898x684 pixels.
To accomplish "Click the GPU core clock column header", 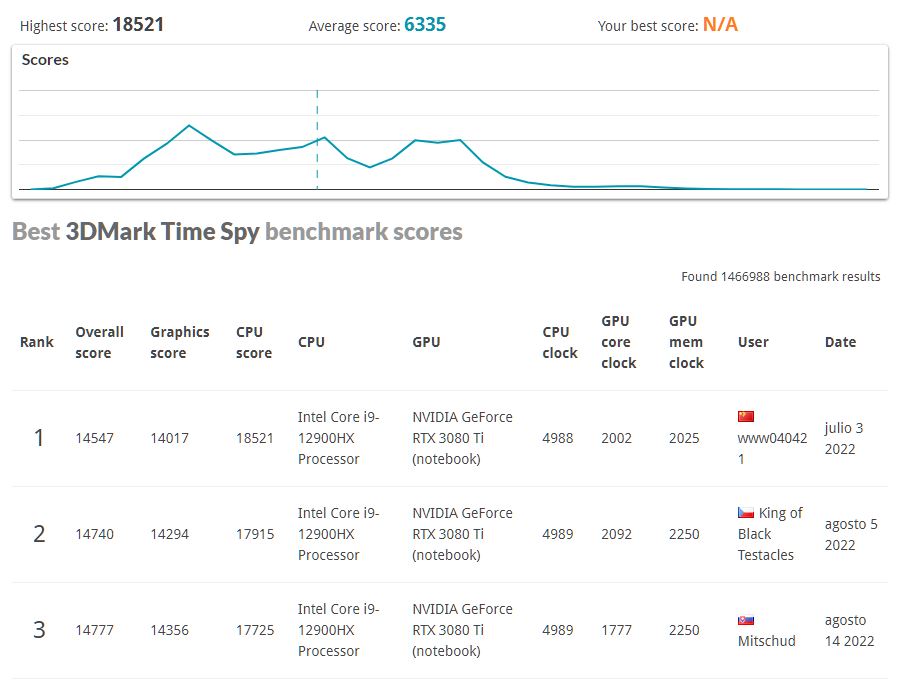I will [619, 342].
